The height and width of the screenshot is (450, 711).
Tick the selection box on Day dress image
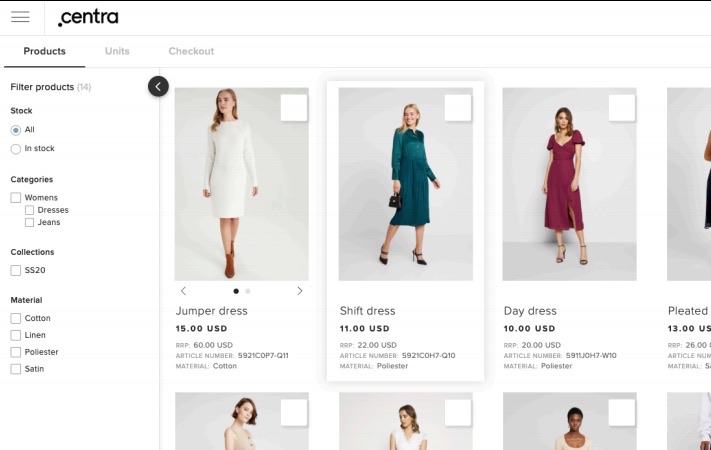click(x=622, y=108)
